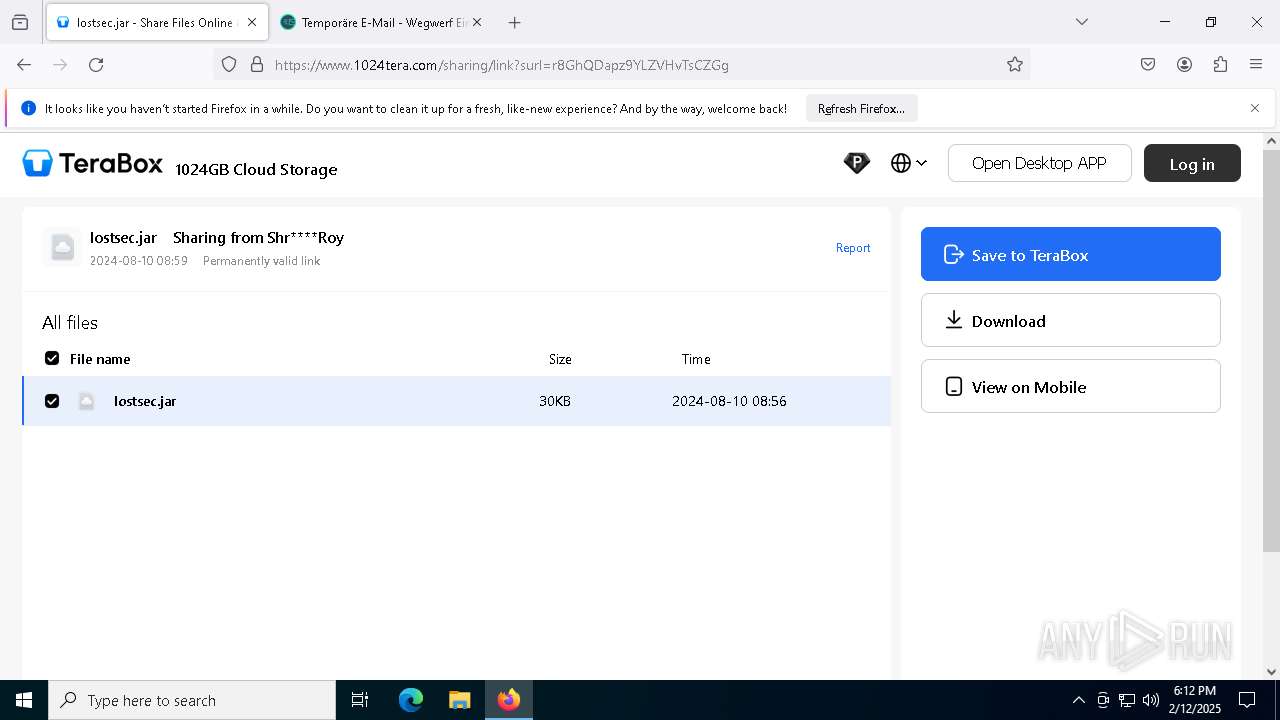Open the language globe selector

[x=909, y=163]
